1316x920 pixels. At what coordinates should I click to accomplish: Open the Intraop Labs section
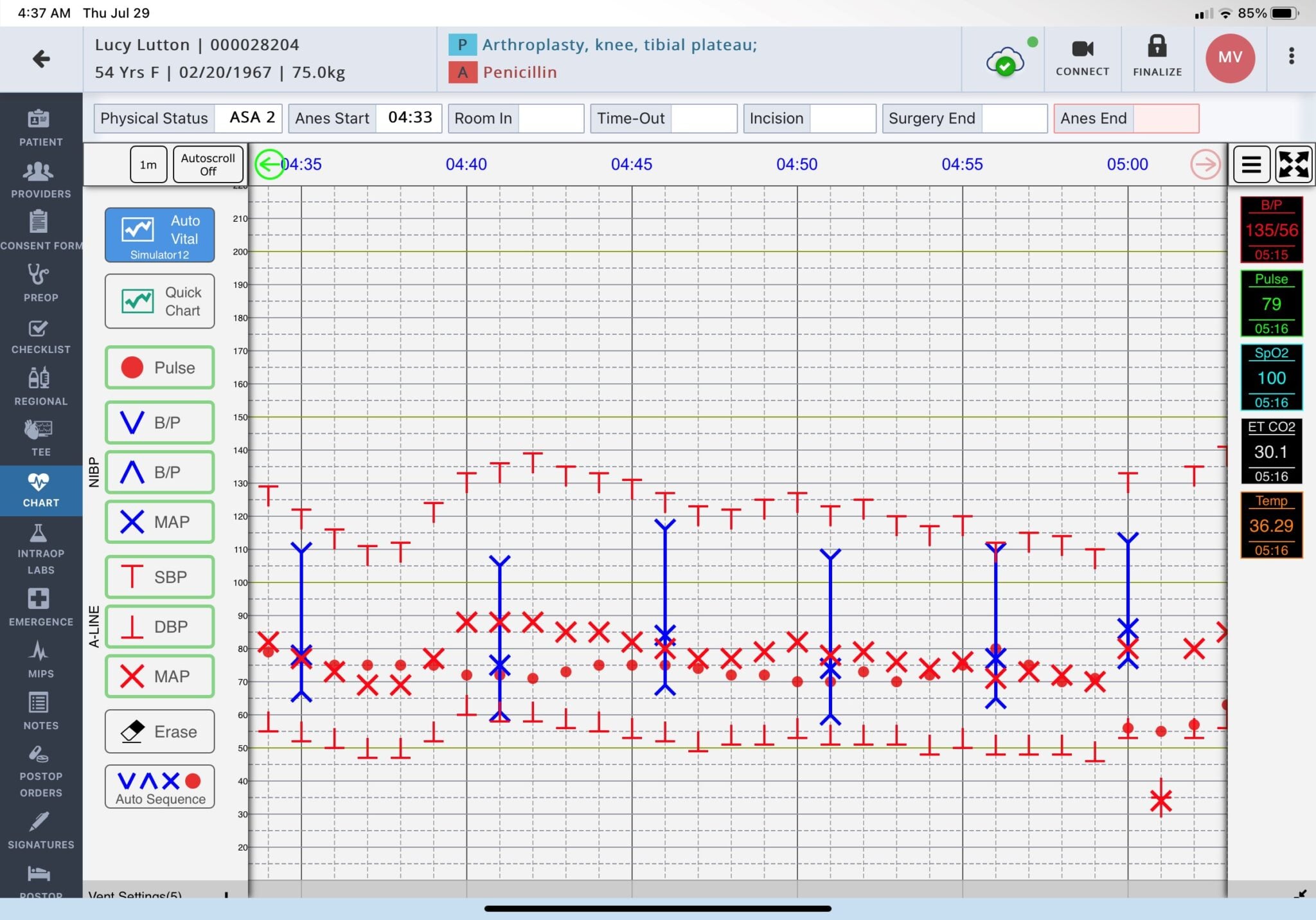tap(40, 550)
